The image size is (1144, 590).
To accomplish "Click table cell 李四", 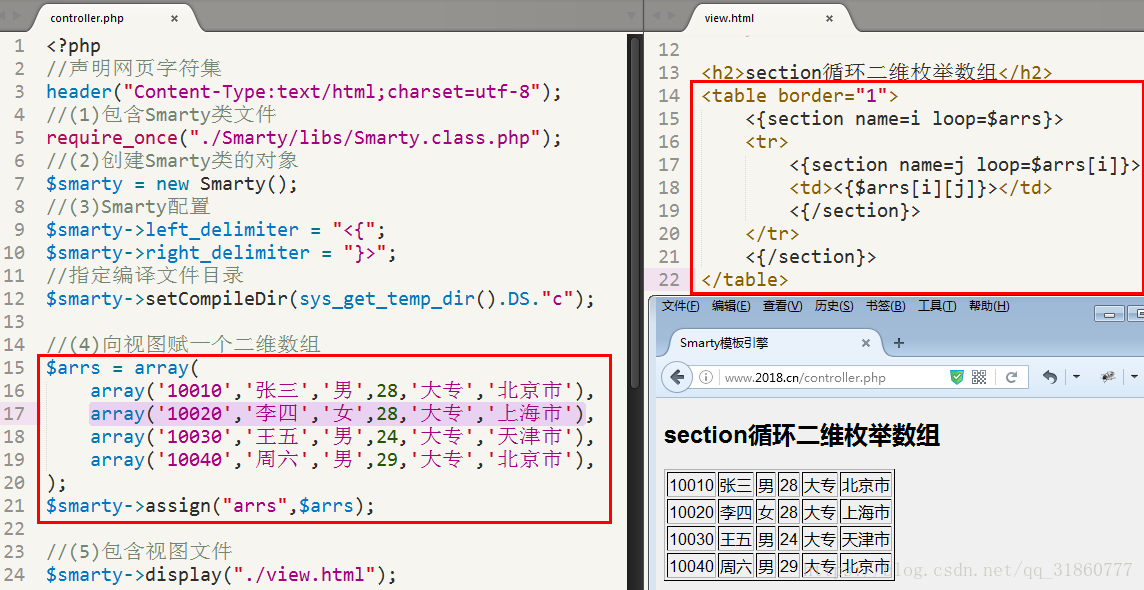I will click(x=735, y=512).
